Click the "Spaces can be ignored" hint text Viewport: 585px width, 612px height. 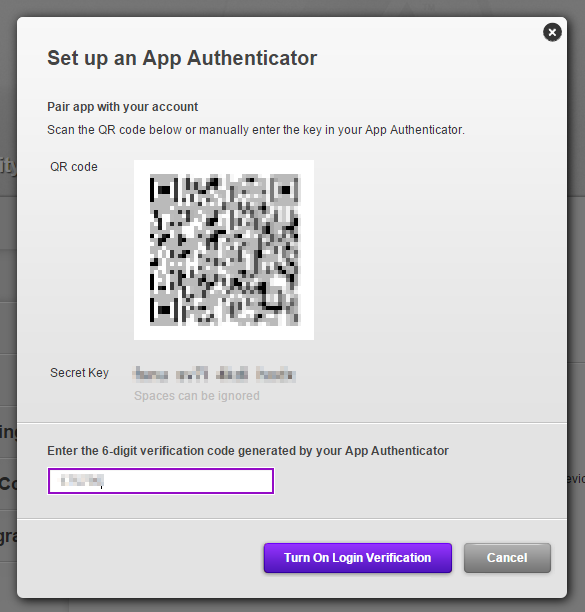(x=197, y=396)
